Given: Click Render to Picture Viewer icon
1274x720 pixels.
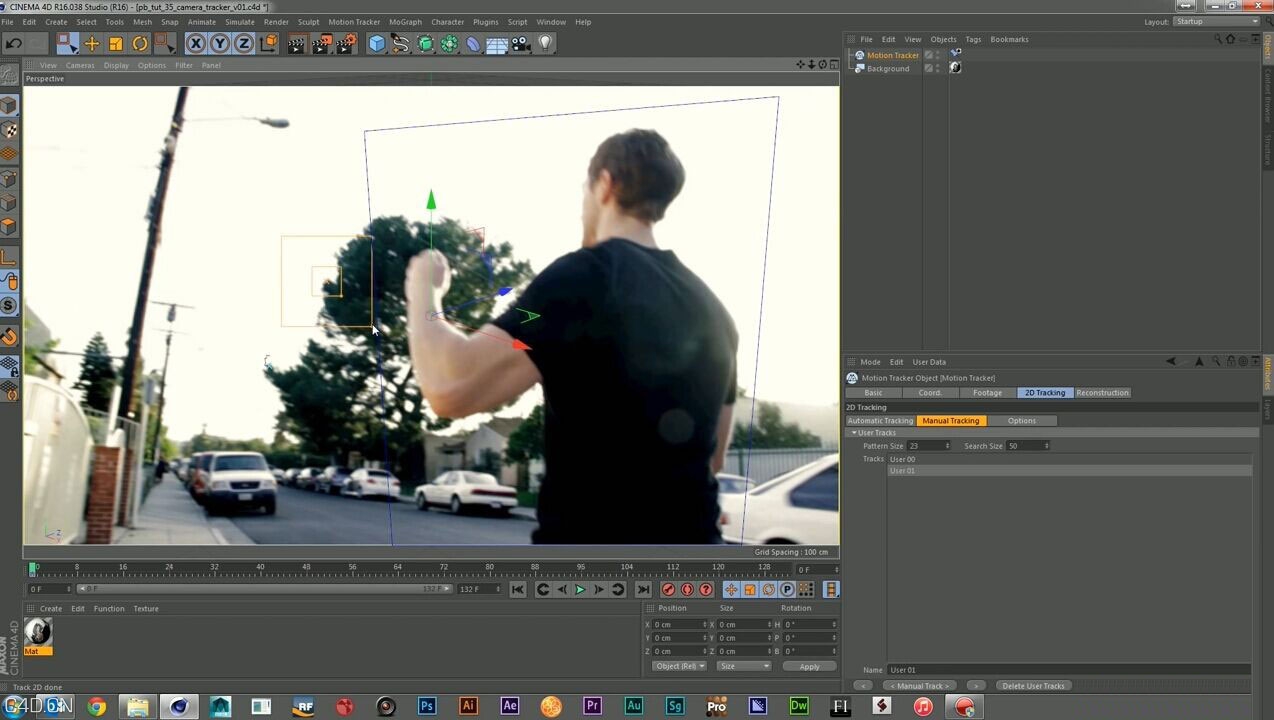Looking at the screenshot, I should 319,43.
